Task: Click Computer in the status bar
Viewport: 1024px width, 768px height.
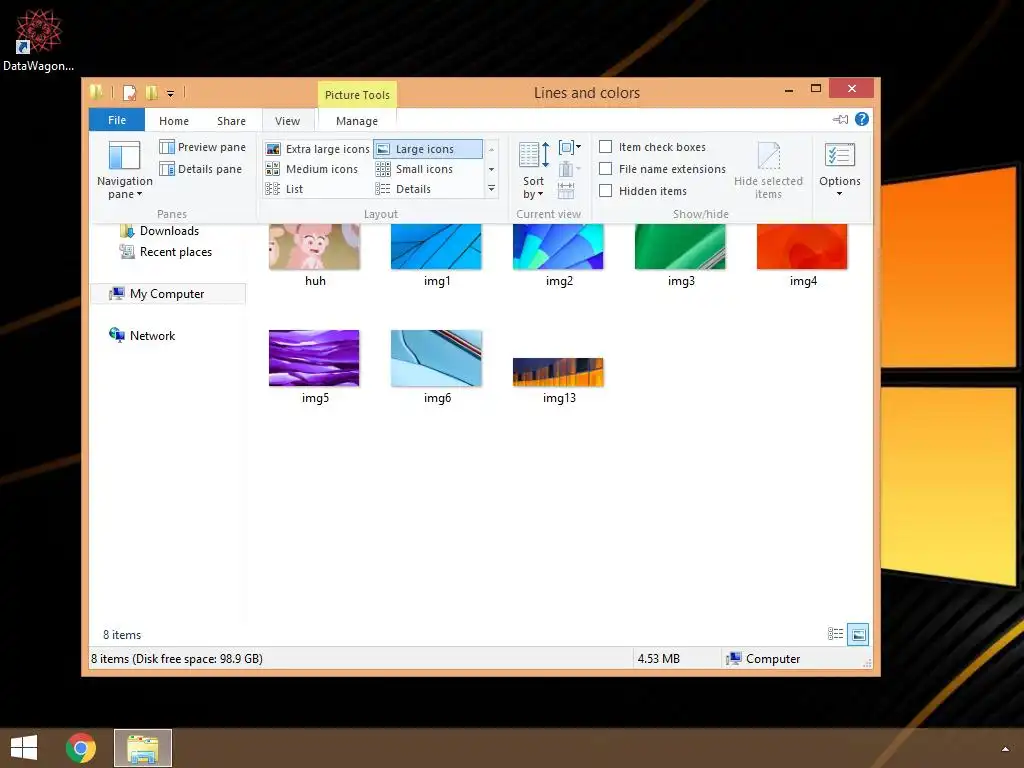Action: (763, 659)
